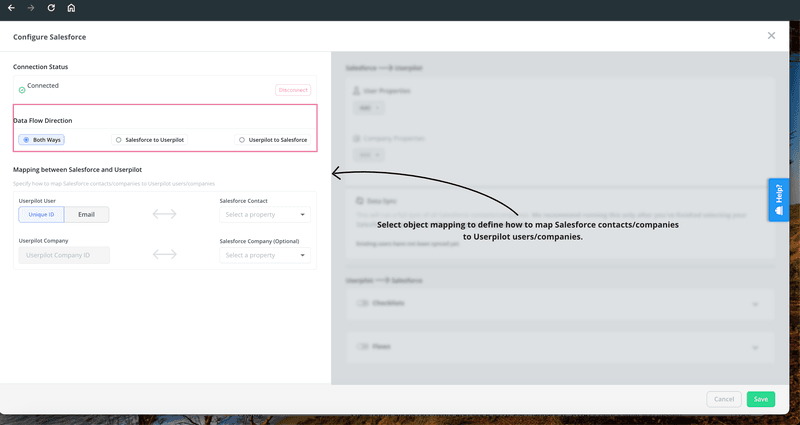Switch Userpilot User mapping to Email
800x425 pixels.
87,214
